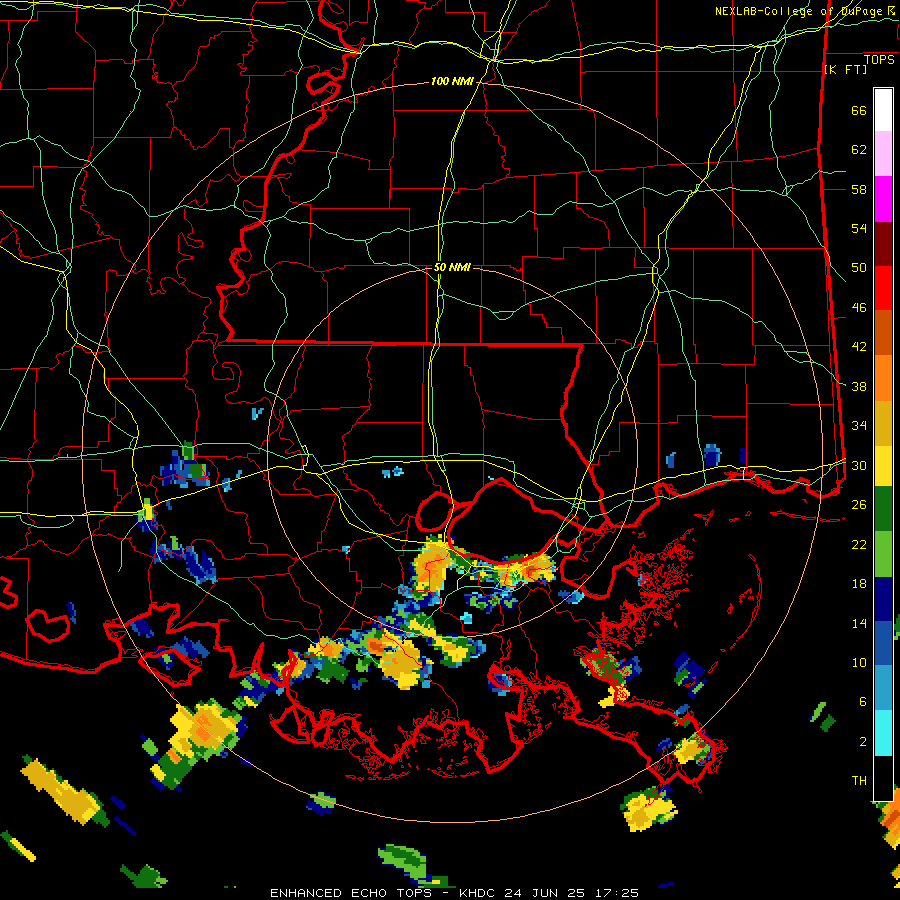
Task: Select the 54 legend value
Action: click(x=859, y=228)
